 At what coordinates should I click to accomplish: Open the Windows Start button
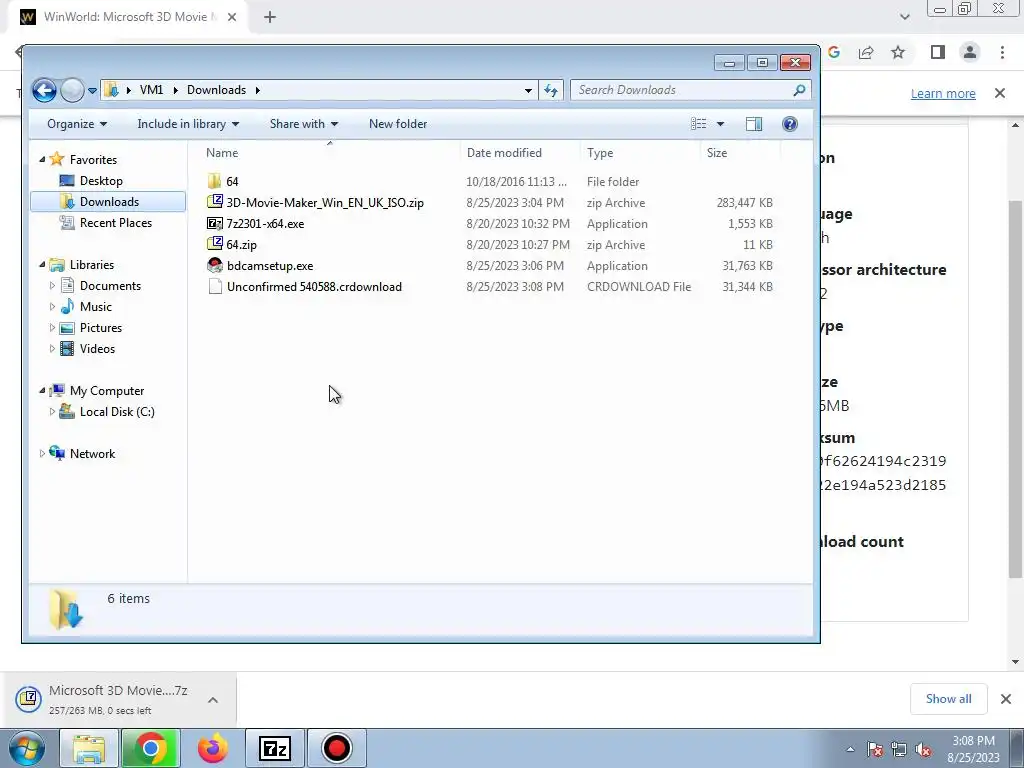[26, 748]
